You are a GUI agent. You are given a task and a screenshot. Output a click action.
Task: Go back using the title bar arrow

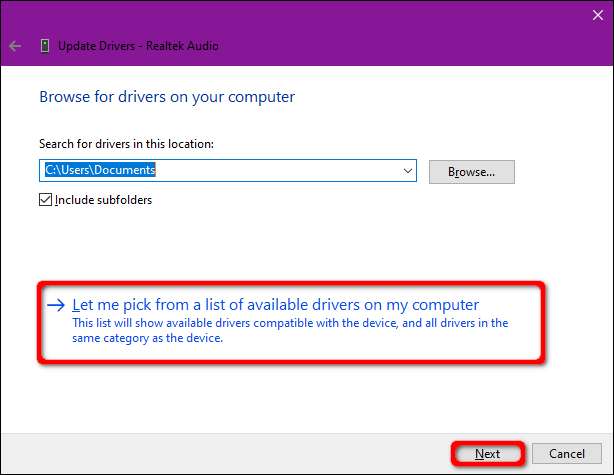tap(15, 46)
